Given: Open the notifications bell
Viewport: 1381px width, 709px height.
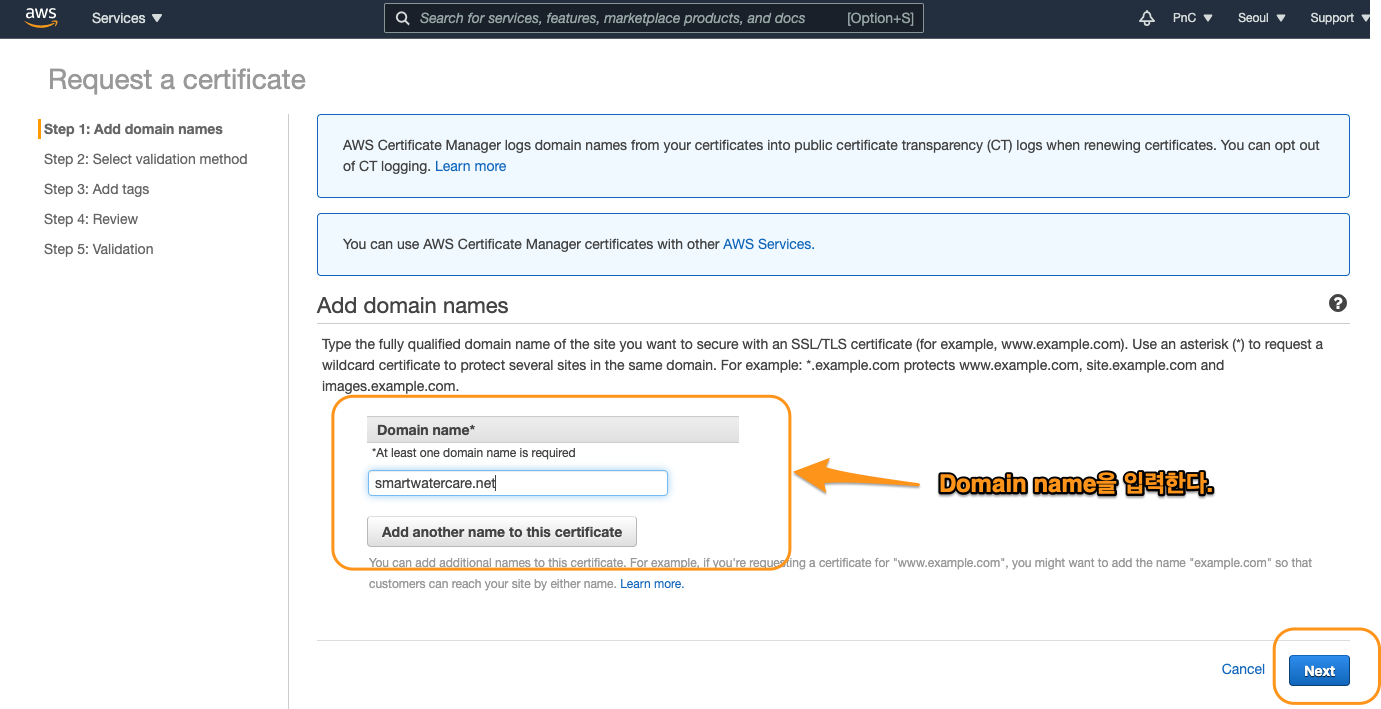Looking at the screenshot, I should click(x=1146, y=17).
